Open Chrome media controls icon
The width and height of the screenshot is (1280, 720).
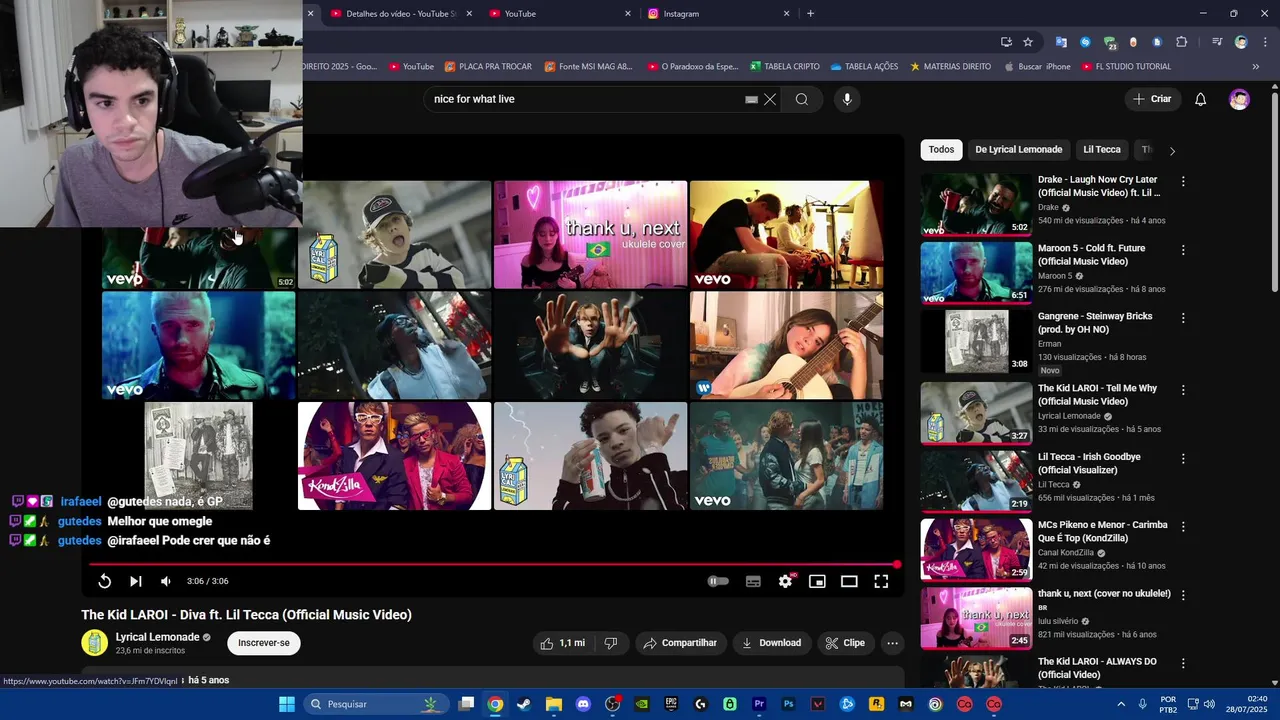pos(1217,42)
